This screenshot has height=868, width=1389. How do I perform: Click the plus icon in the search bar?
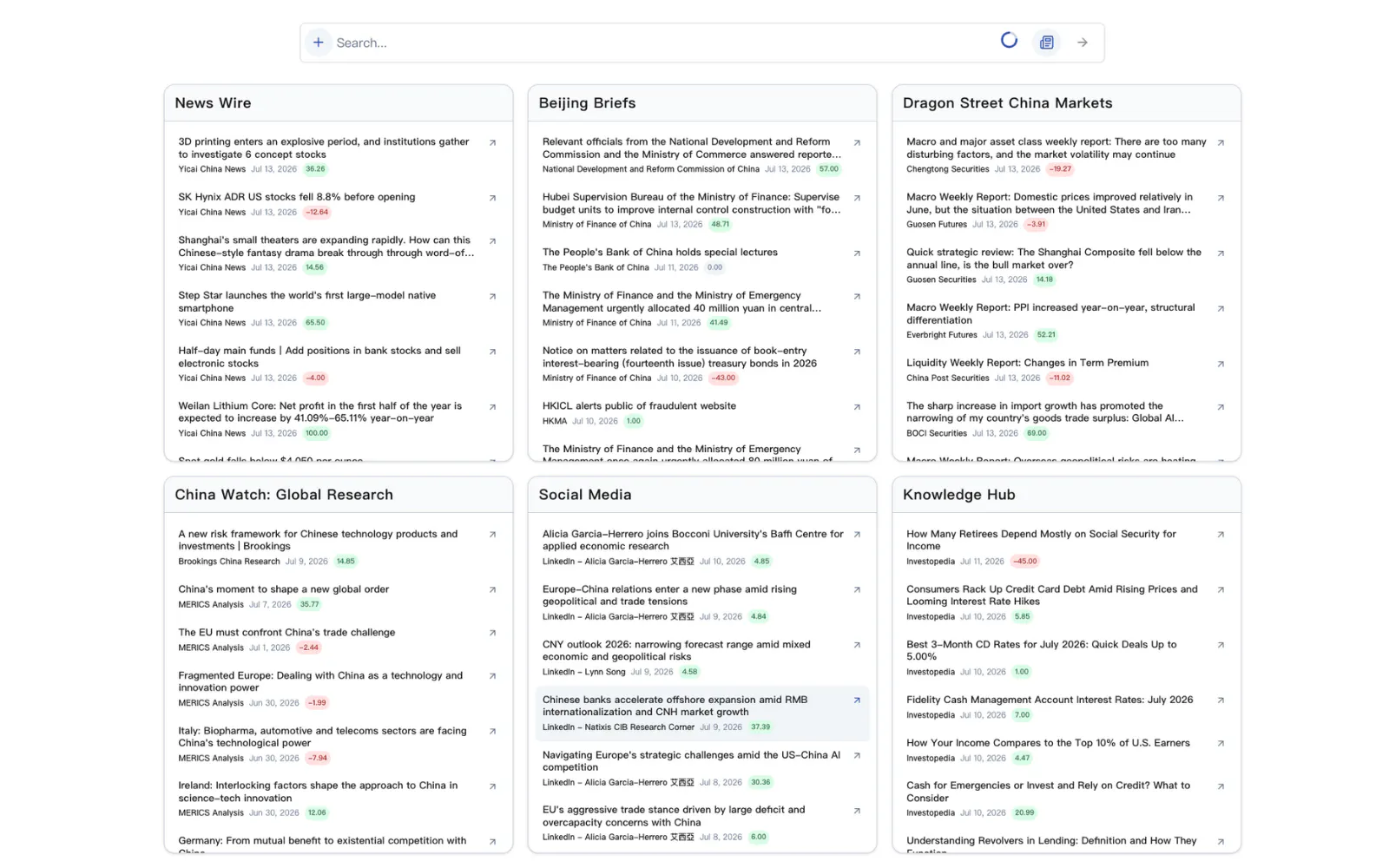(319, 43)
